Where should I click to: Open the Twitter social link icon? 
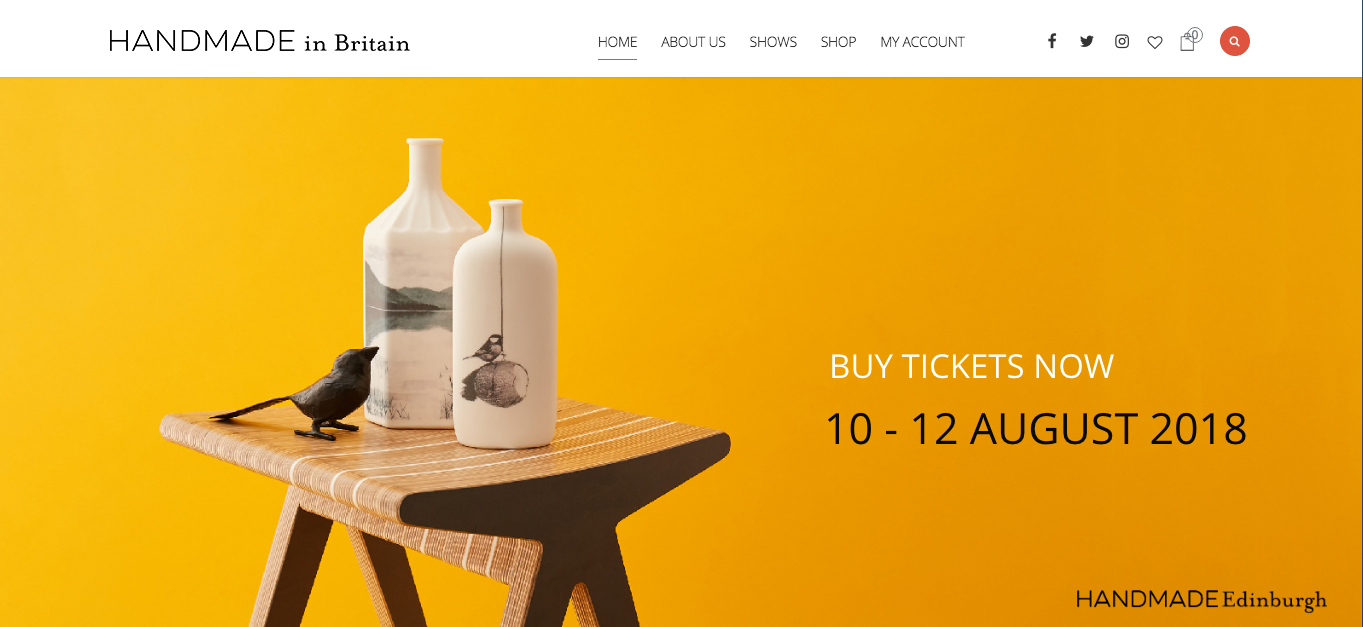point(1086,41)
